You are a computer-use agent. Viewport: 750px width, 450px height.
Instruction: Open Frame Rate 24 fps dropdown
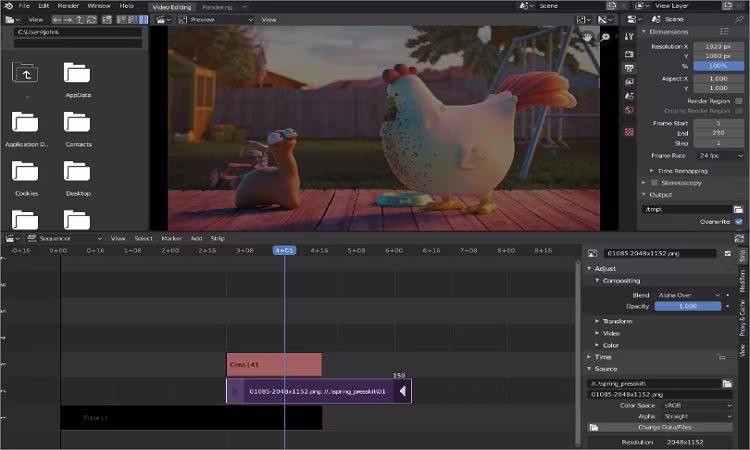[719, 156]
